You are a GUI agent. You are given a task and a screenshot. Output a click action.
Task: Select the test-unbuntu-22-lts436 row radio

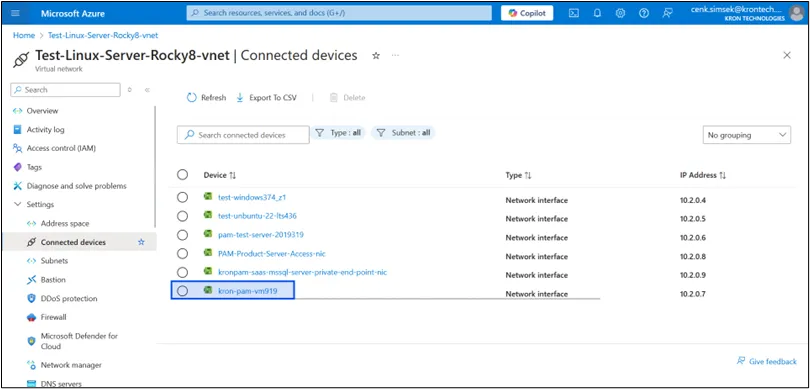pos(182,216)
